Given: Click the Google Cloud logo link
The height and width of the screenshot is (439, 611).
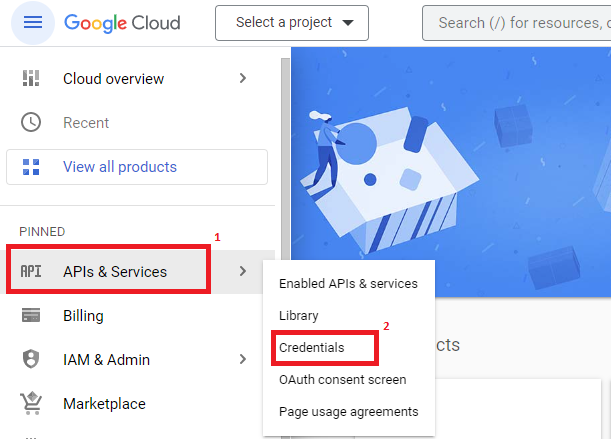Looking at the screenshot, I should point(122,22).
